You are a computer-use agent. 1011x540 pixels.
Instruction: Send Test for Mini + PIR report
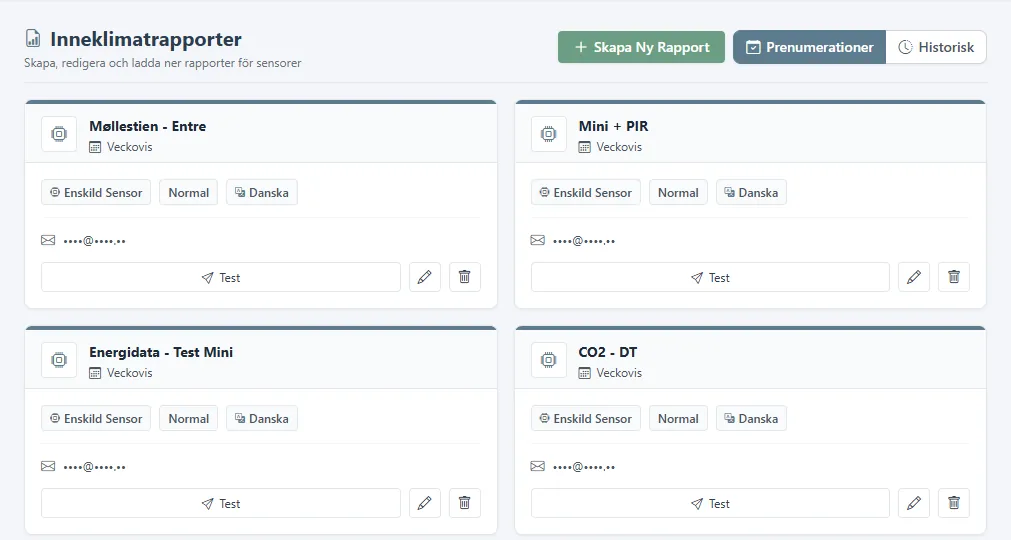(710, 277)
